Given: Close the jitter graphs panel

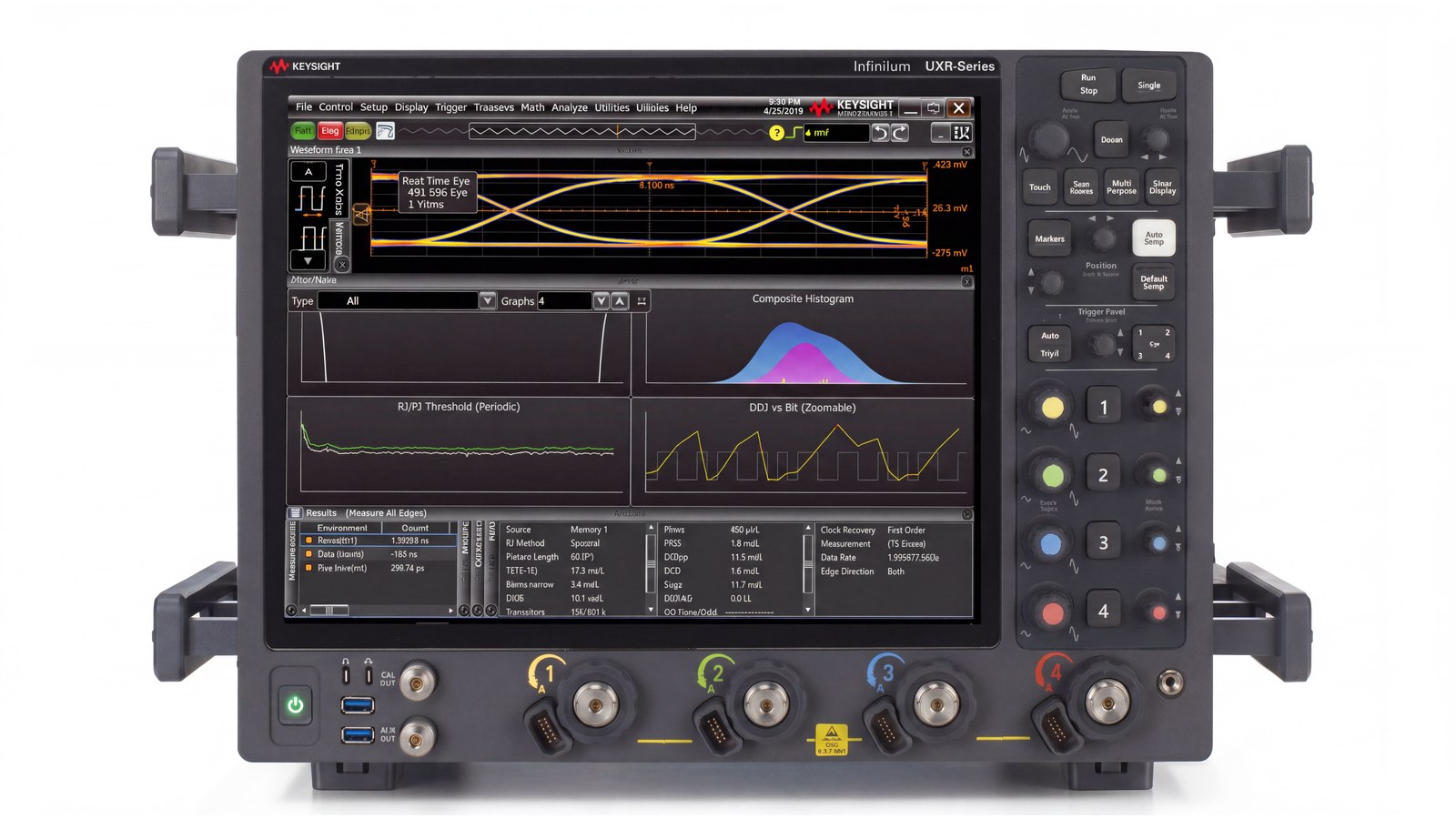Looking at the screenshot, I should [x=966, y=282].
